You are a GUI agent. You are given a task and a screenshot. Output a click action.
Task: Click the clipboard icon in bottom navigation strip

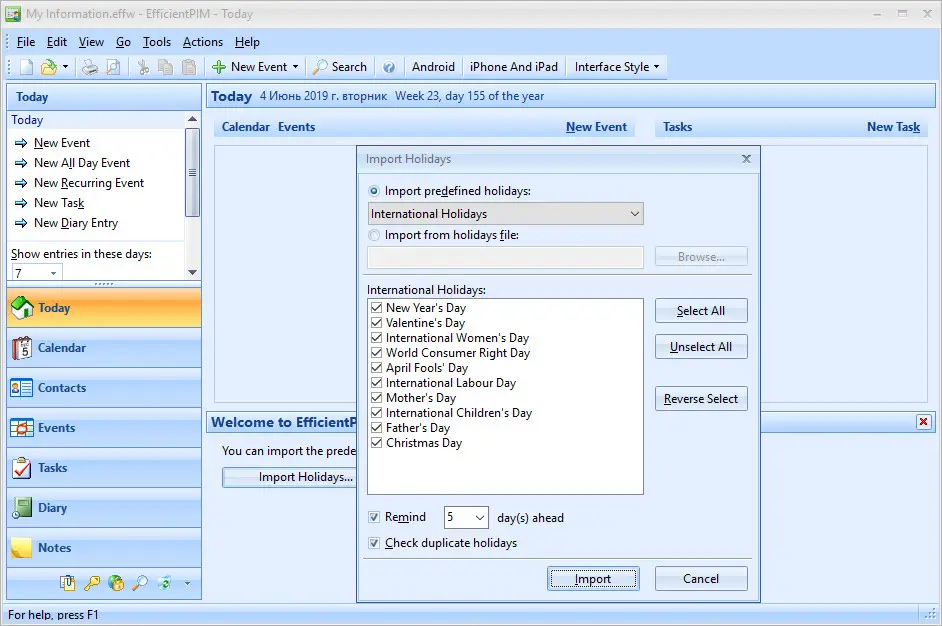67,583
